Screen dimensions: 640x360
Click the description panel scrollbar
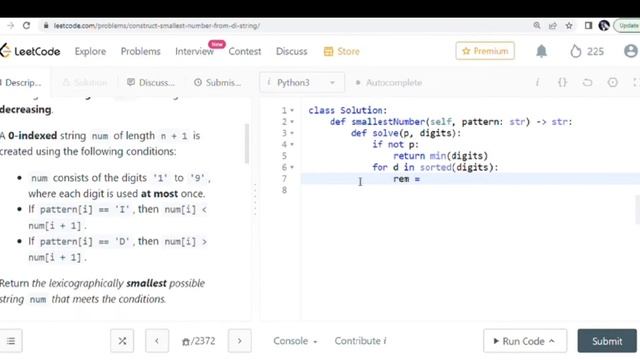coord(247,143)
